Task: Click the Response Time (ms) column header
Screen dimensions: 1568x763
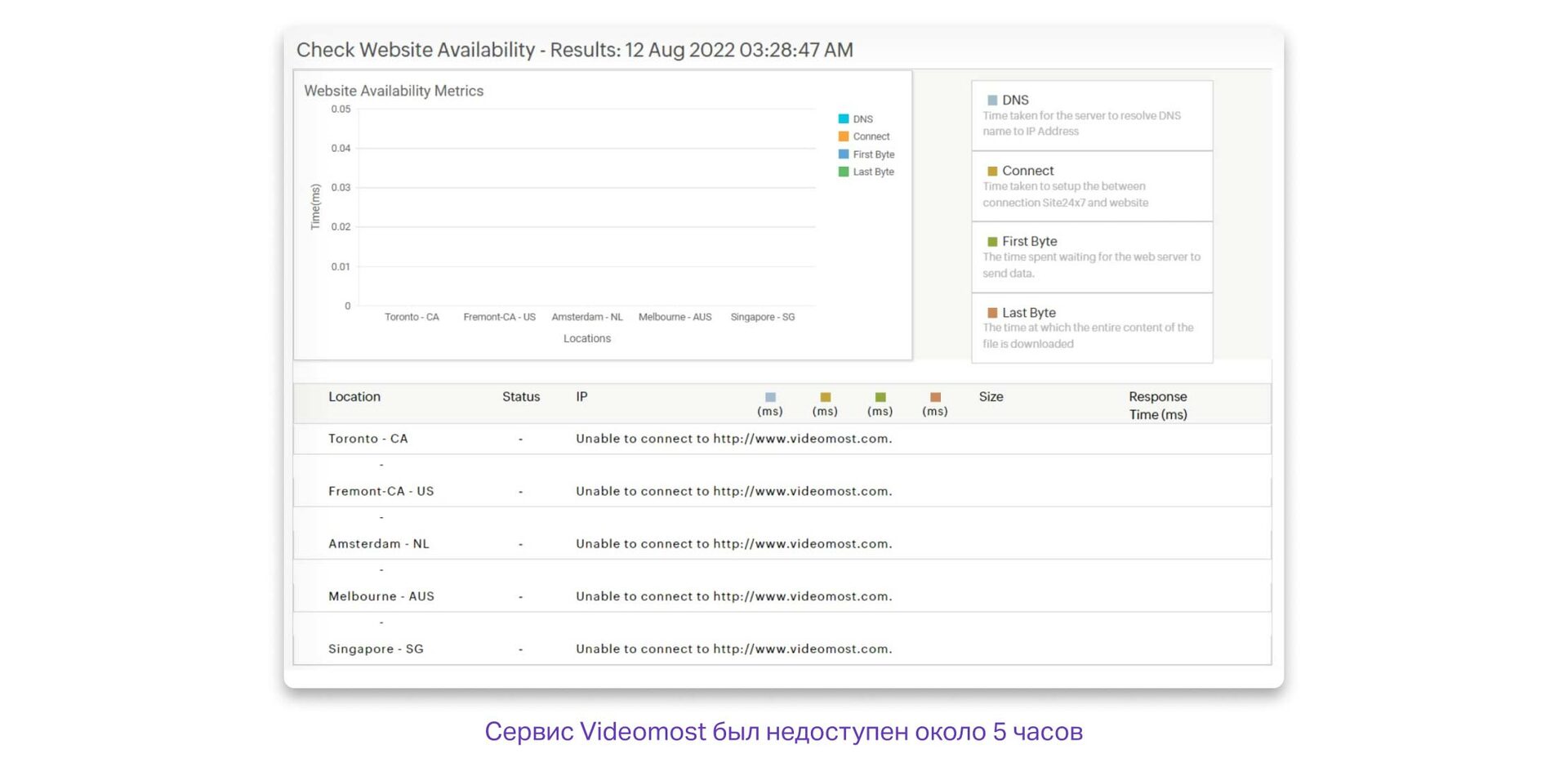Action: pyautogui.click(x=1157, y=405)
